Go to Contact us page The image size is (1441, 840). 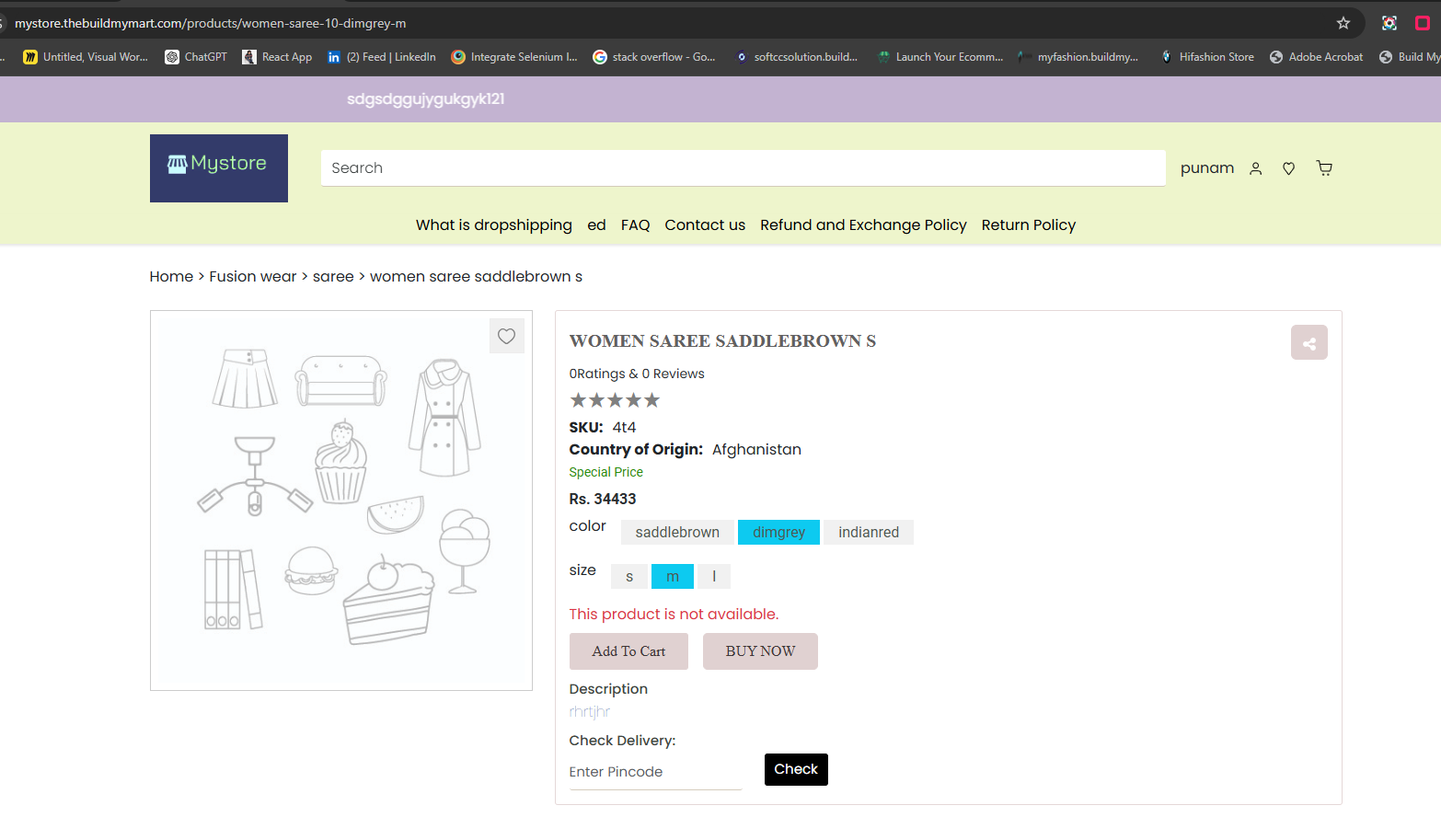(705, 225)
